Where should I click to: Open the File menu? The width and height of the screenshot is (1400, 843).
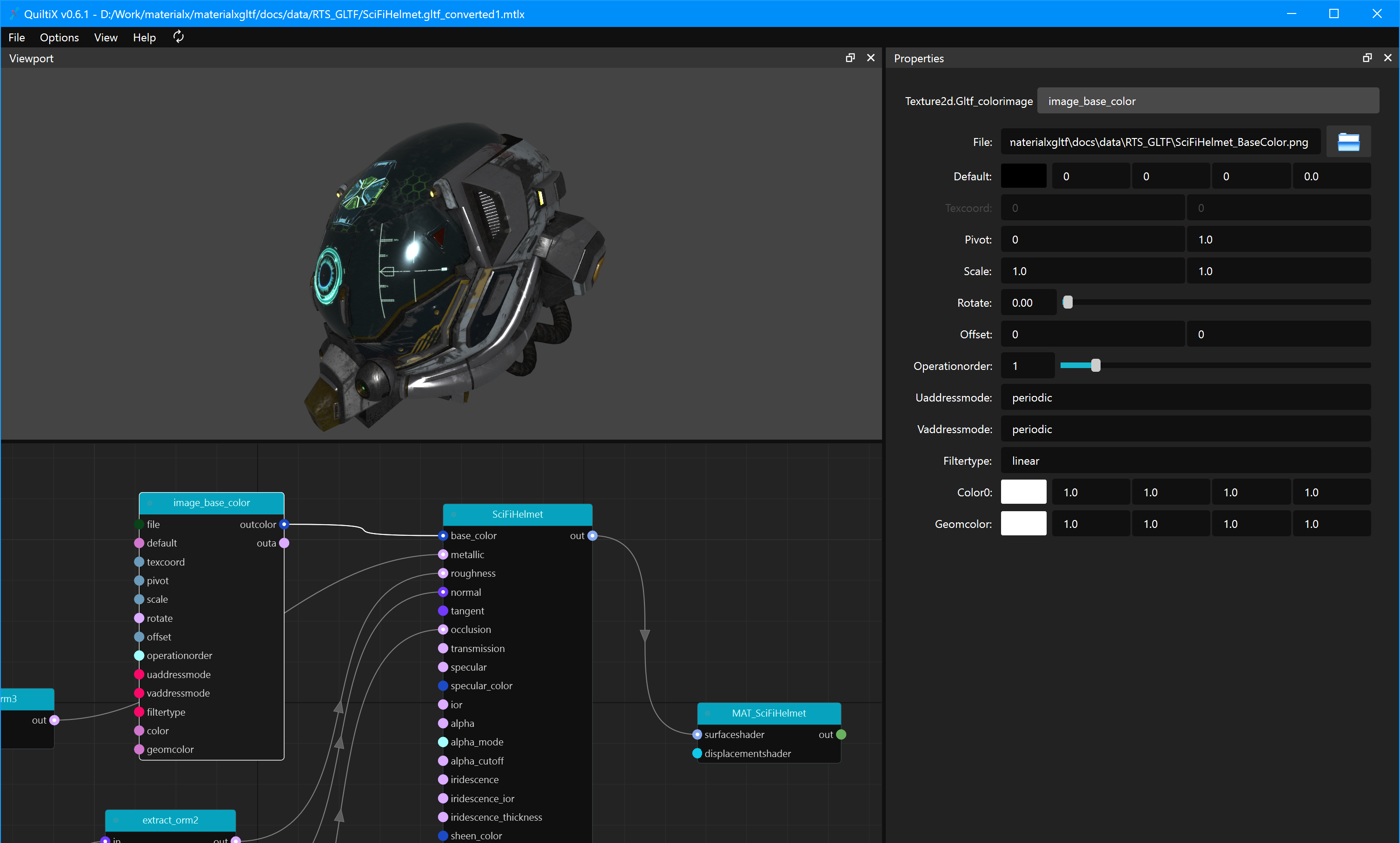click(x=16, y=38)
